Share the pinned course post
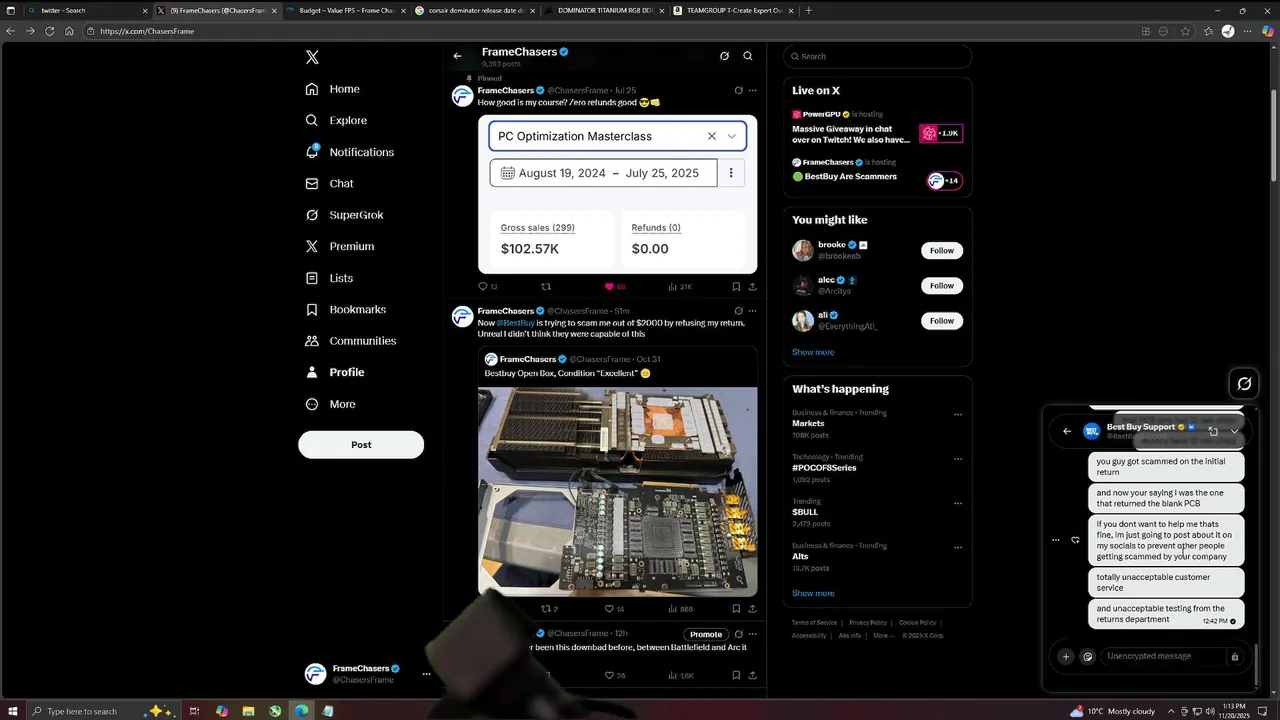 point(752,286)
